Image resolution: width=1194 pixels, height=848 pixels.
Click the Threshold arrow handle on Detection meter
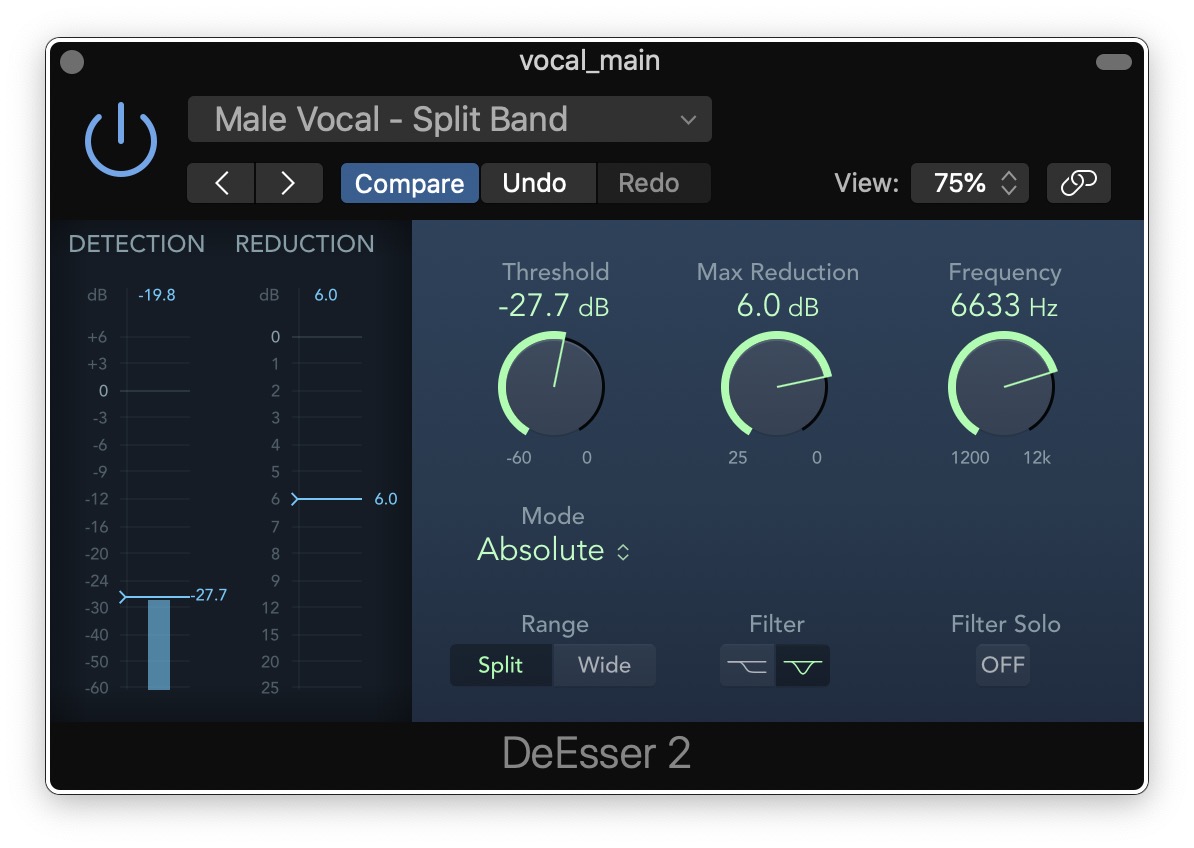tap(124, 597)
